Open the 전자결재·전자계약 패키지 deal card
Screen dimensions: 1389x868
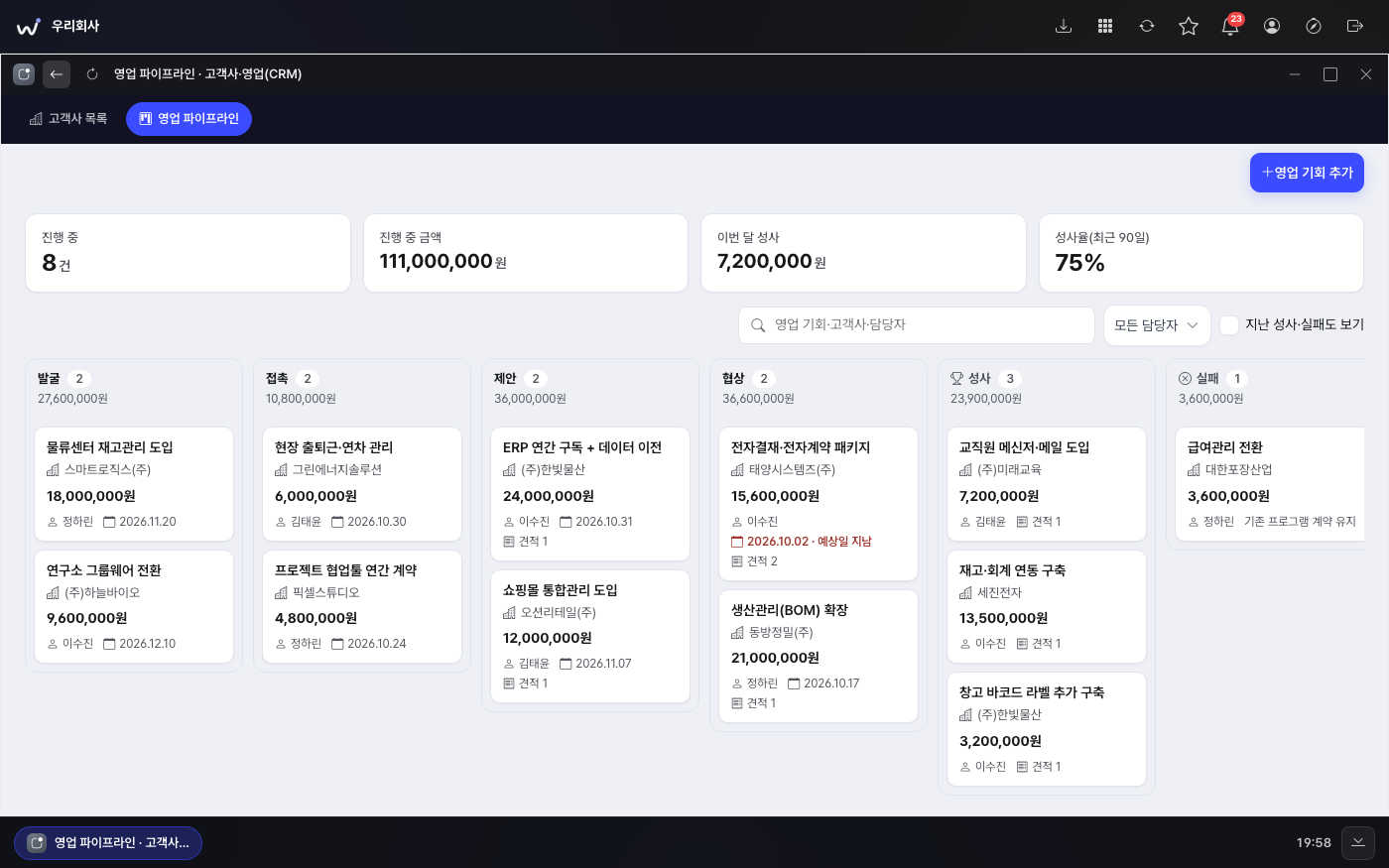tap(819, 504)
